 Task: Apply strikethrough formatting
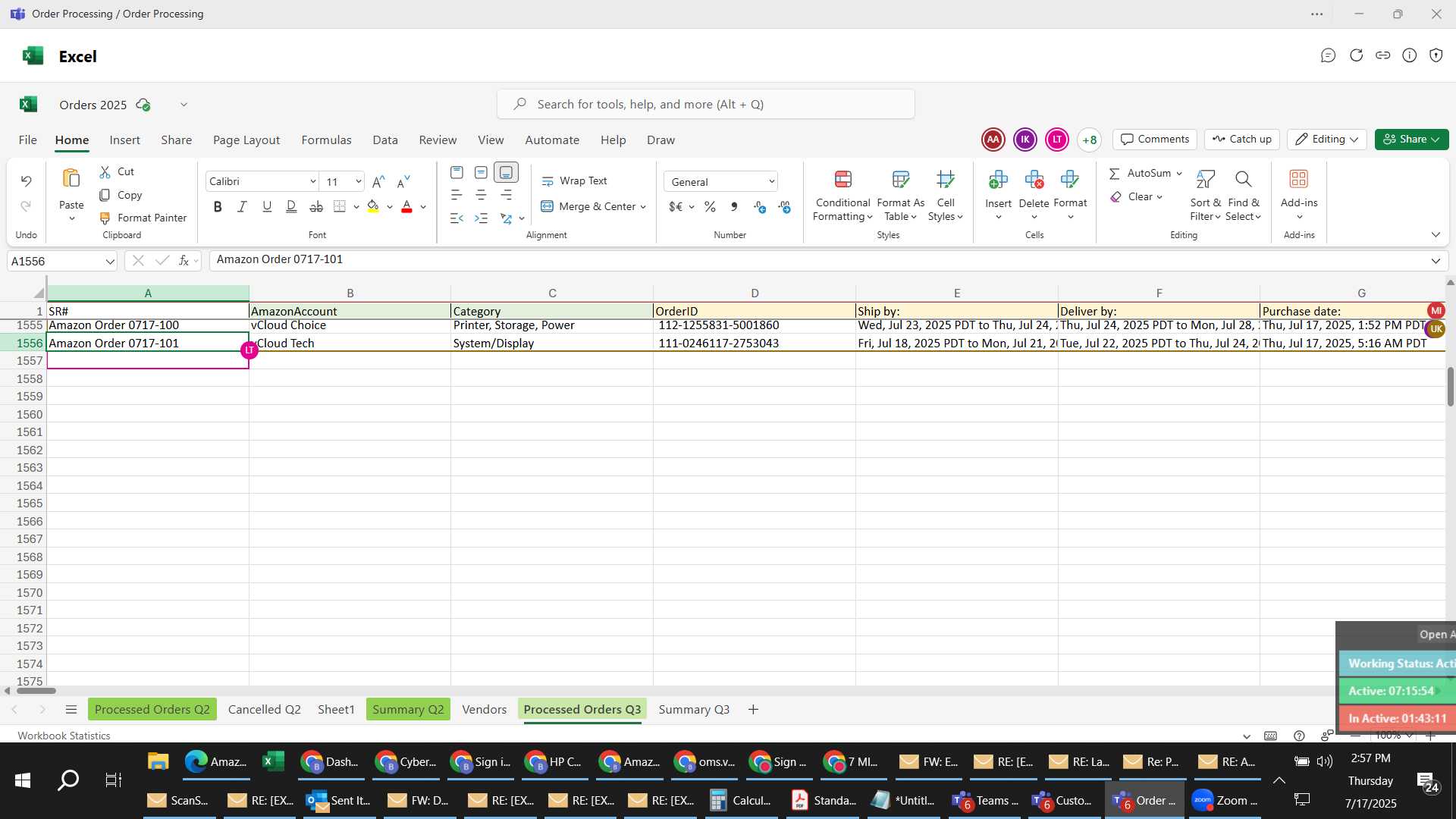[x=316, y=206]
